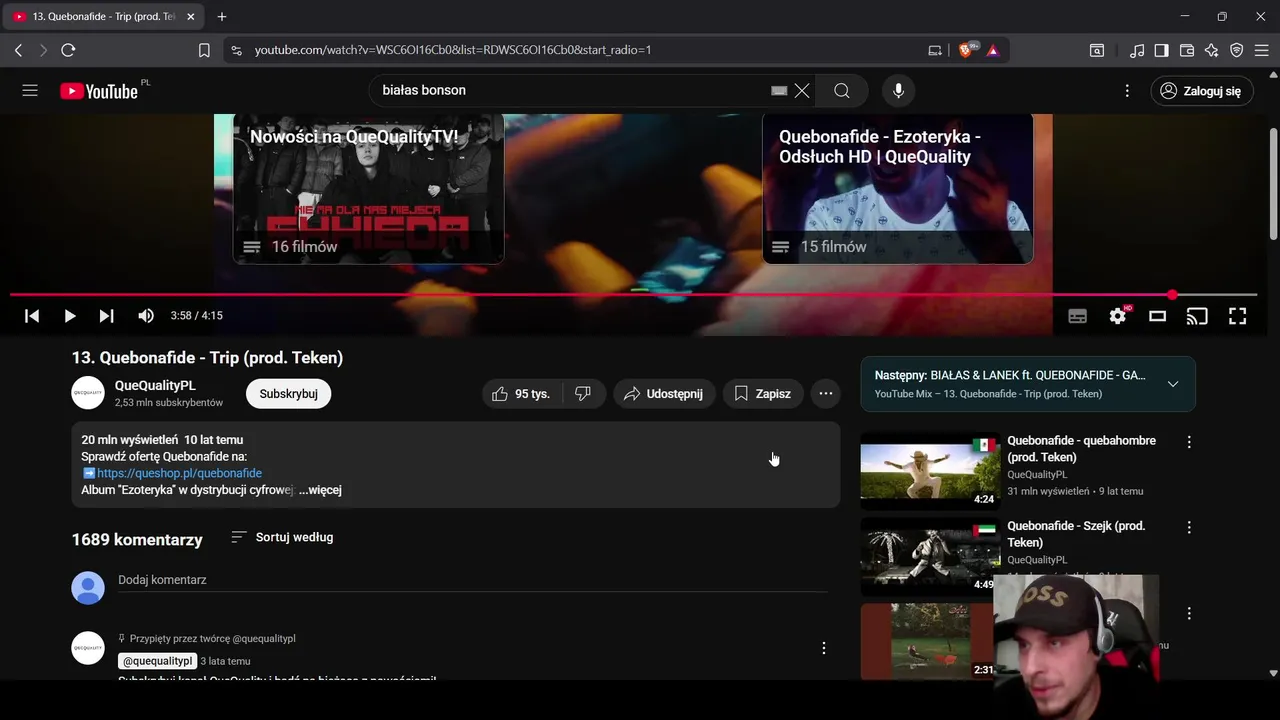Focus the Dodaj komentarz field
This screenshot has height=720, width=1280.
[472, 581]
